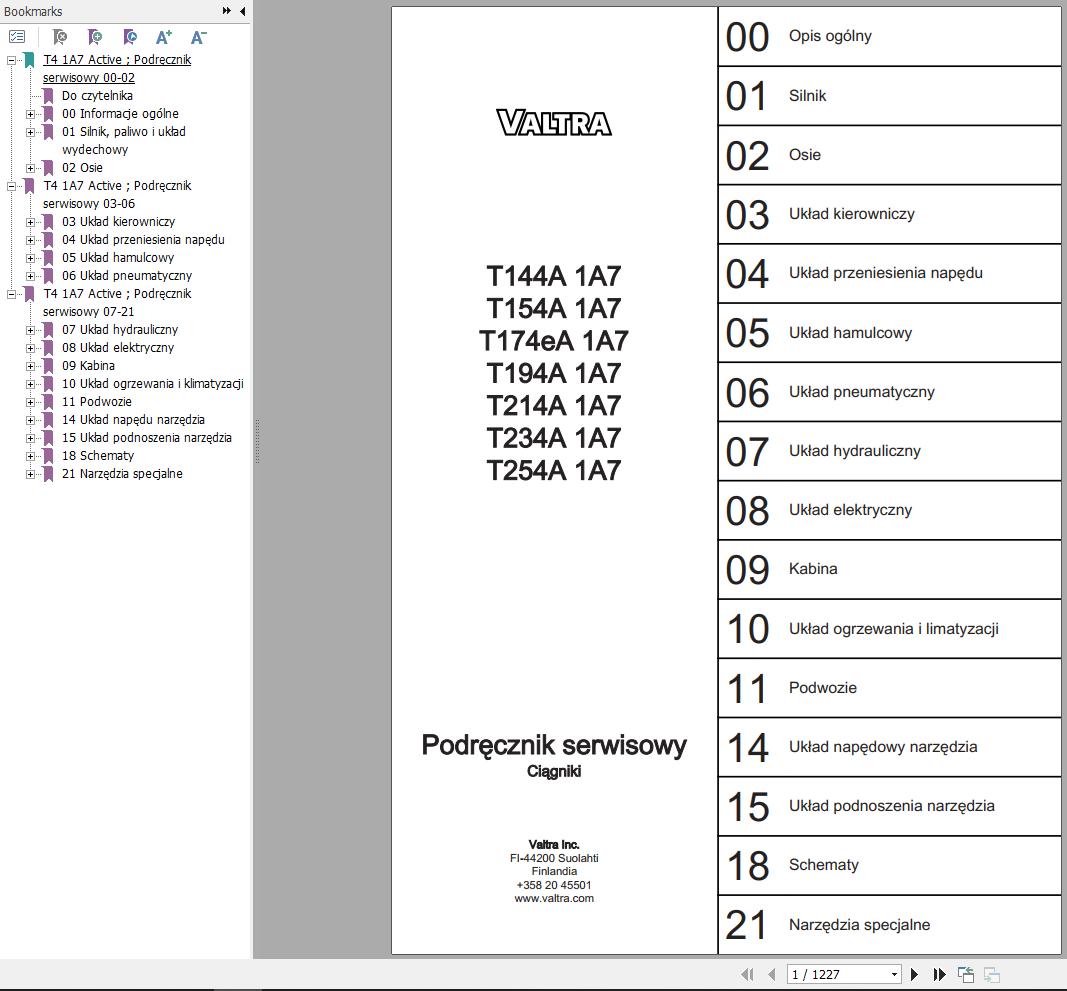Screen dimensions: 1067x991
Task: Click the panel splitter grip handle
Action: pyautogui.click(x=257, y=442)
